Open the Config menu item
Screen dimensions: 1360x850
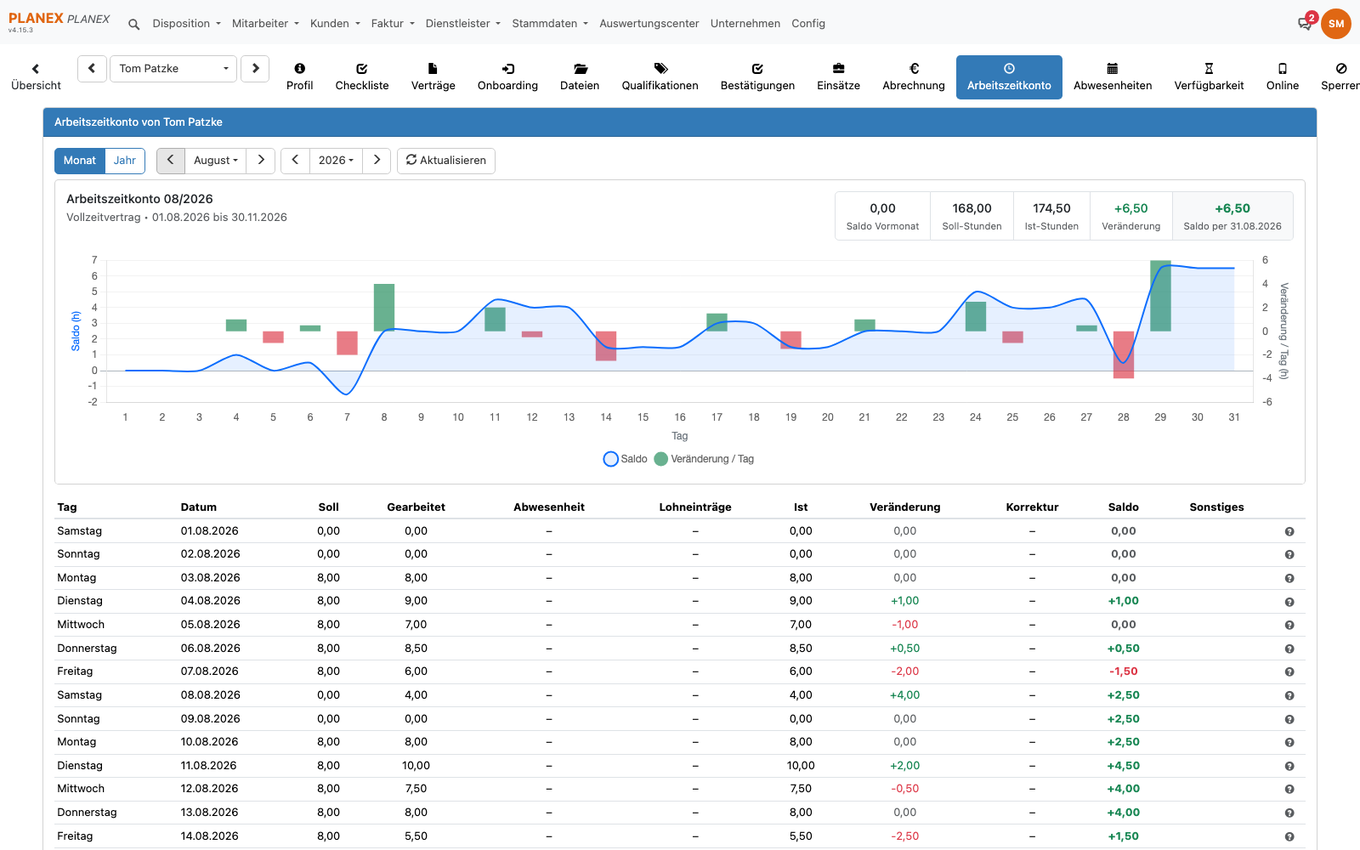click(808, 23)
